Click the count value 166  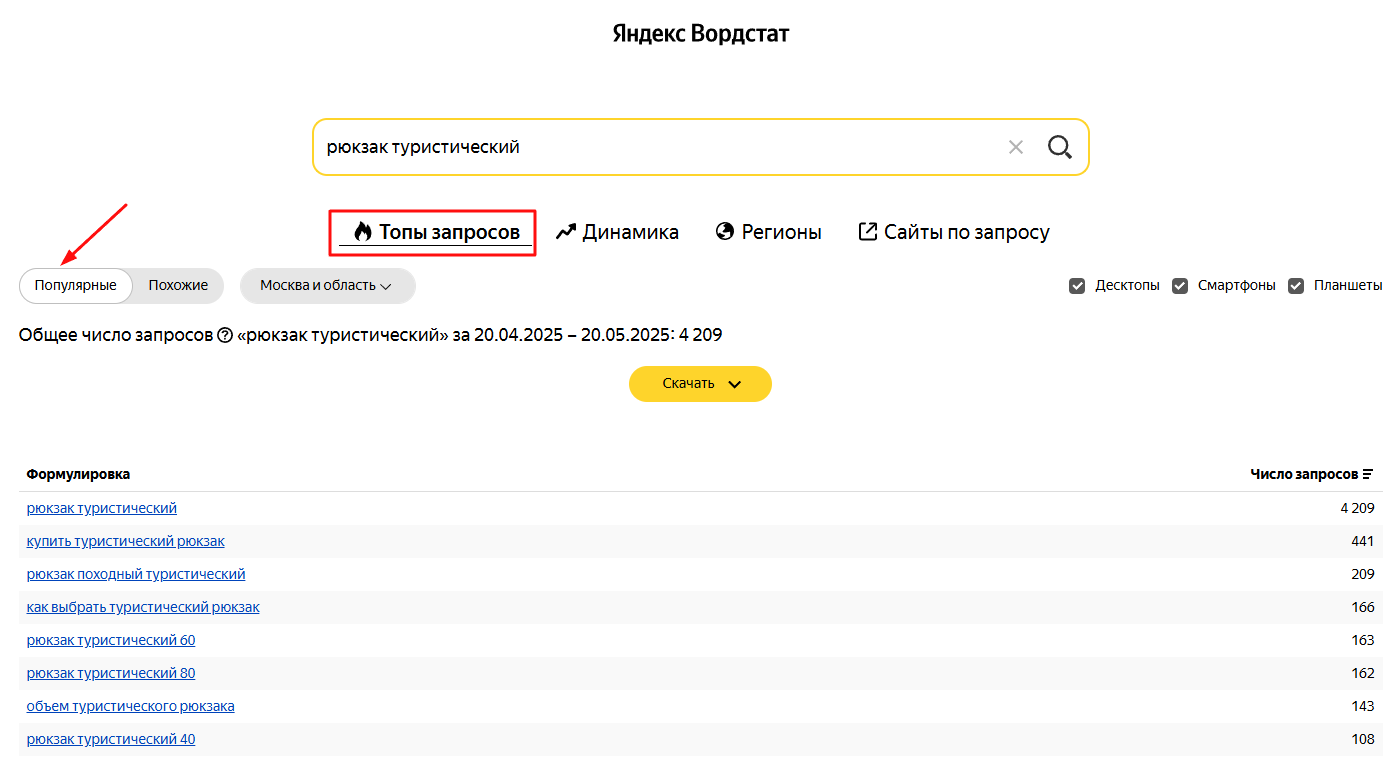tap(1363, 607)
